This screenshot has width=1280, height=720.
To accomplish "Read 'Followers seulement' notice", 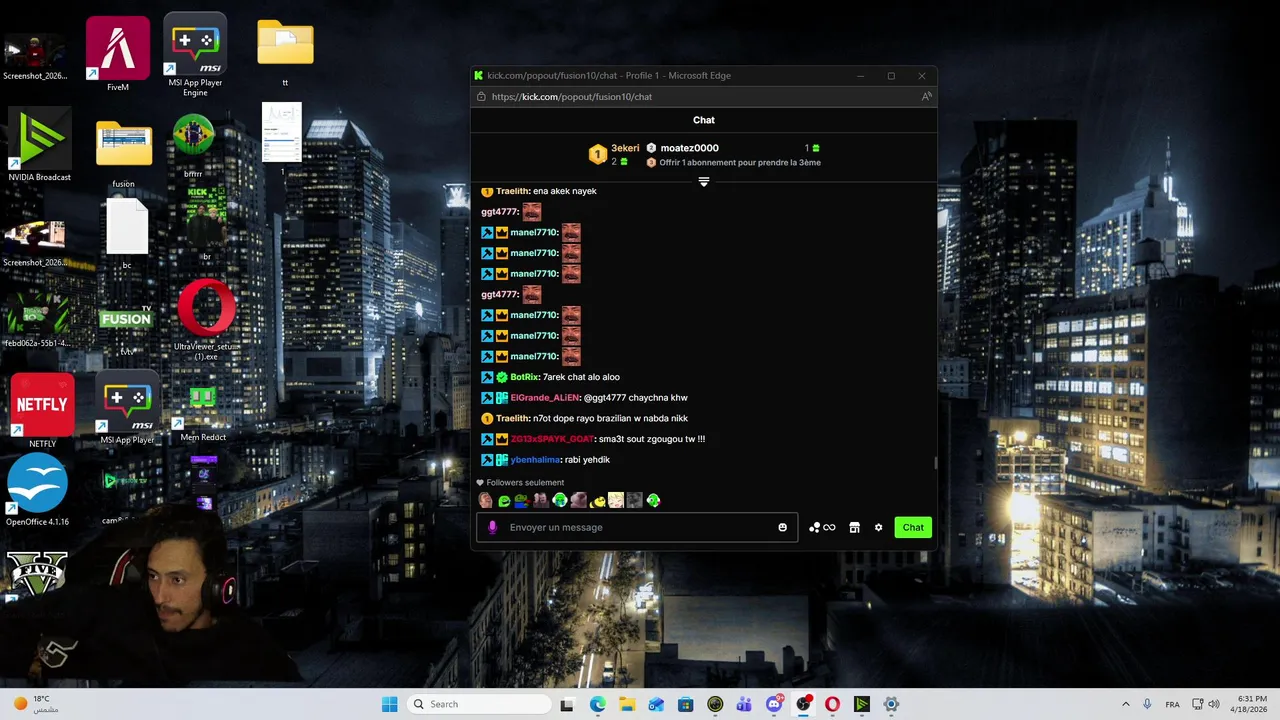I will tap(525, 482).
